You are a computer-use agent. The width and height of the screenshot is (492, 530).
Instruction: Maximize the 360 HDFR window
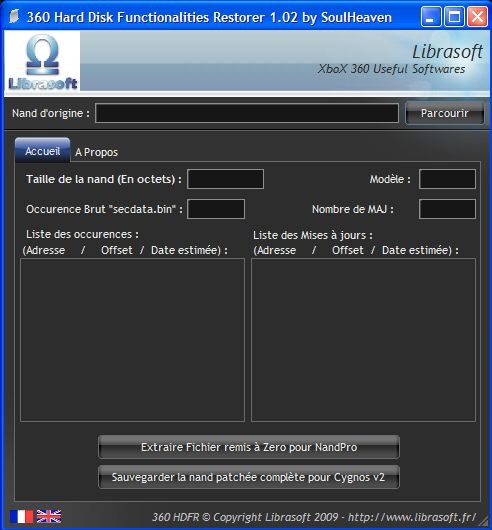coord(454,16)
